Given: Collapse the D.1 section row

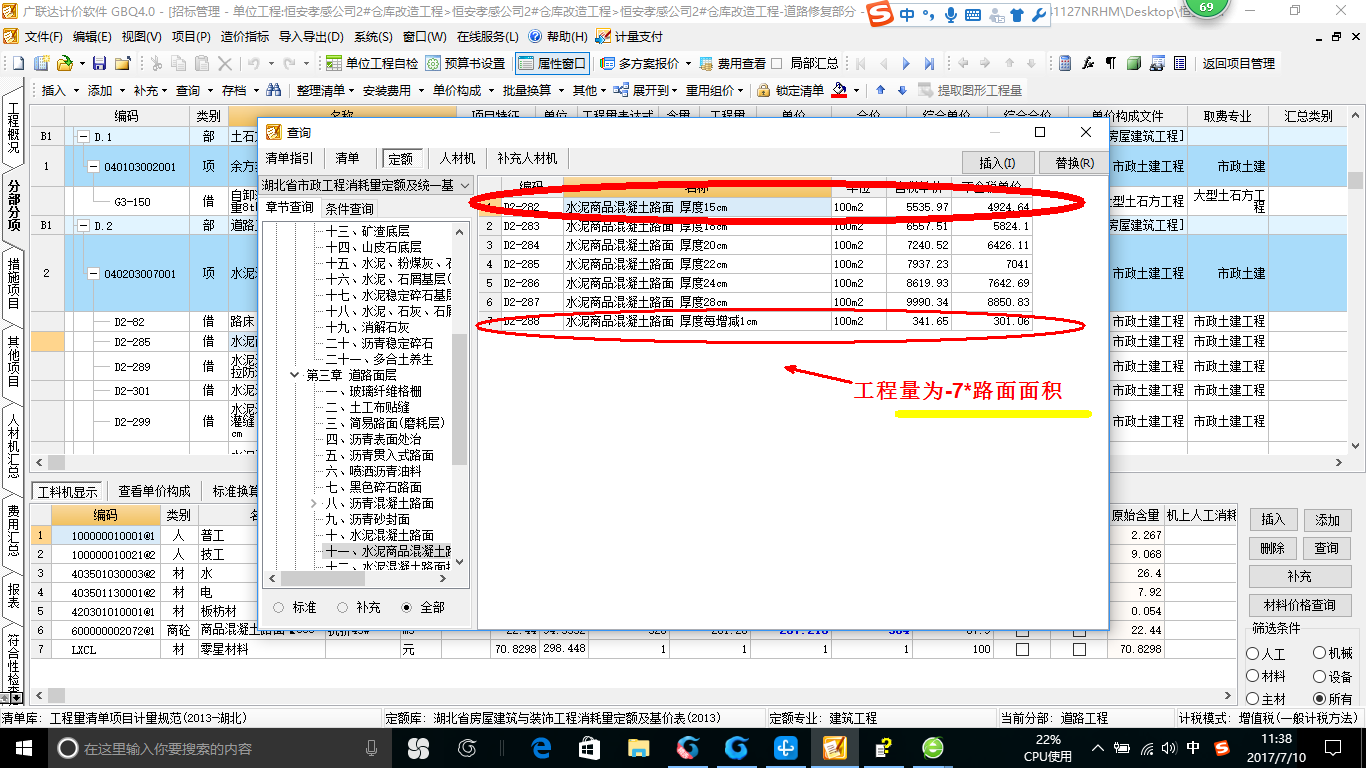Looking at the screenshot, I should pos(83,137).
